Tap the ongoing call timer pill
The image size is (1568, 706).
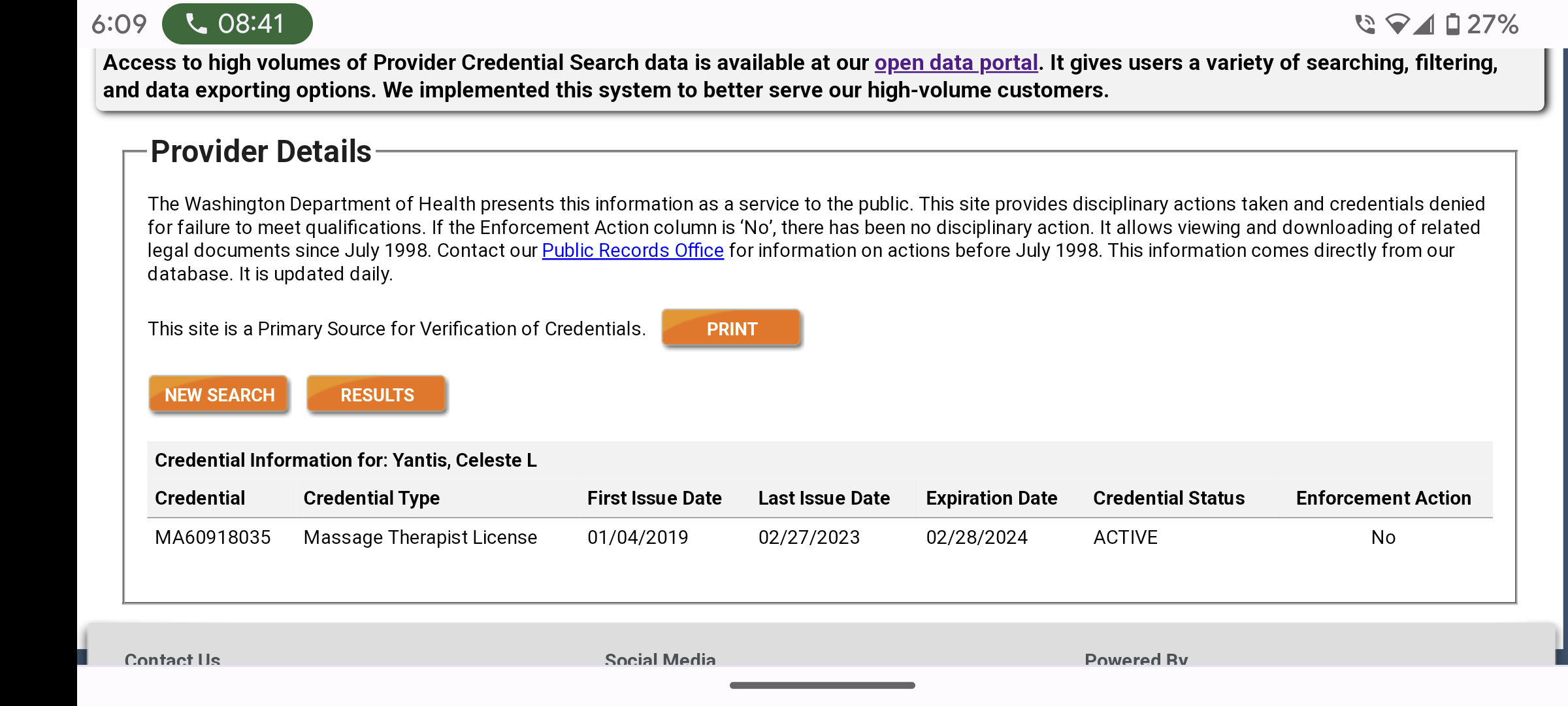[x=237, y=24]
